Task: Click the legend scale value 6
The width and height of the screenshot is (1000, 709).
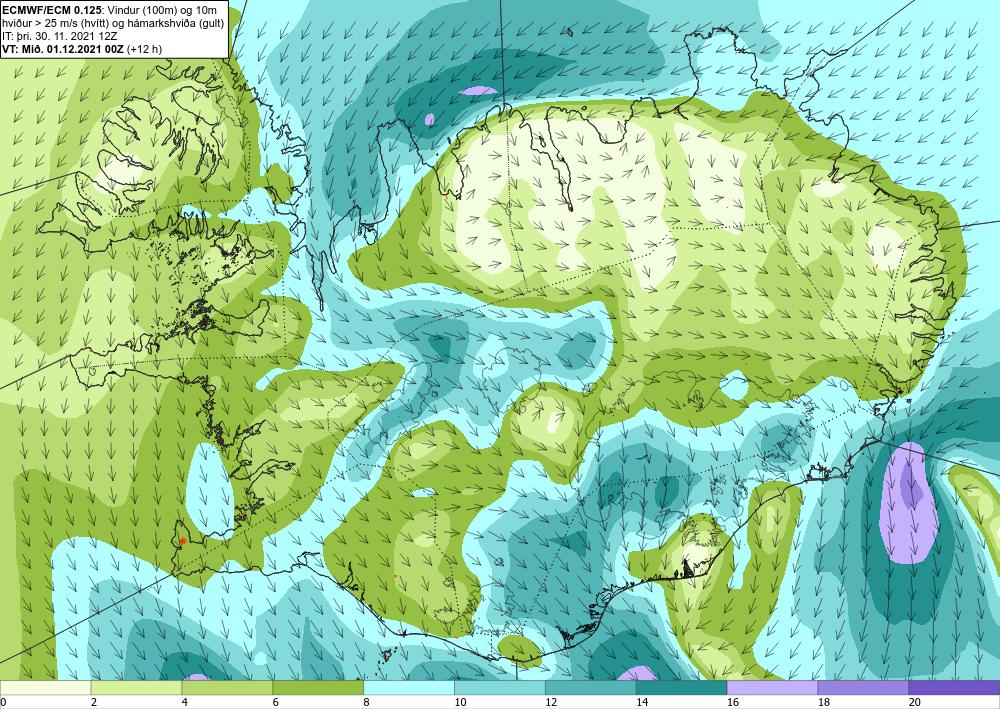Action: [x=276, y=703]
